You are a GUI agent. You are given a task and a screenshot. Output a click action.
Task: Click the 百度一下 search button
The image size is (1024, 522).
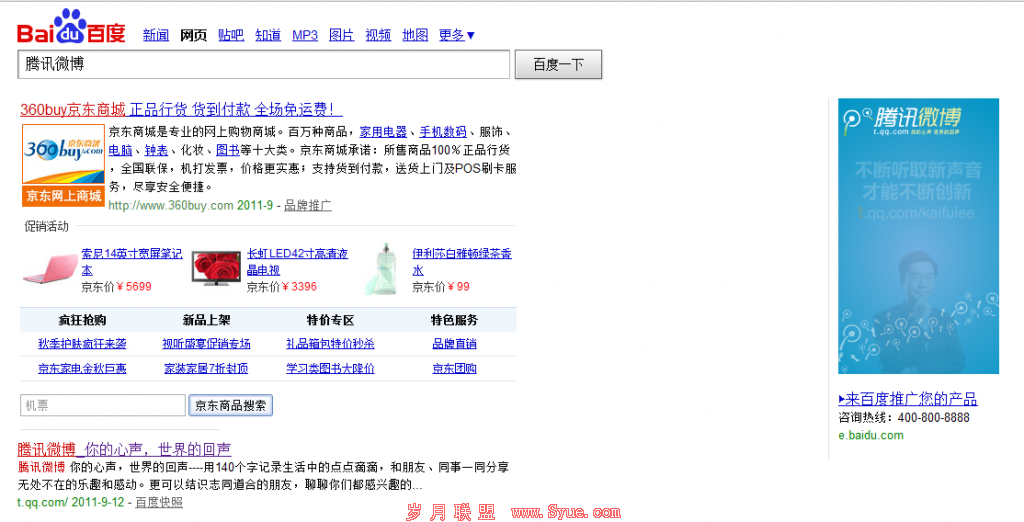[558, 64]
